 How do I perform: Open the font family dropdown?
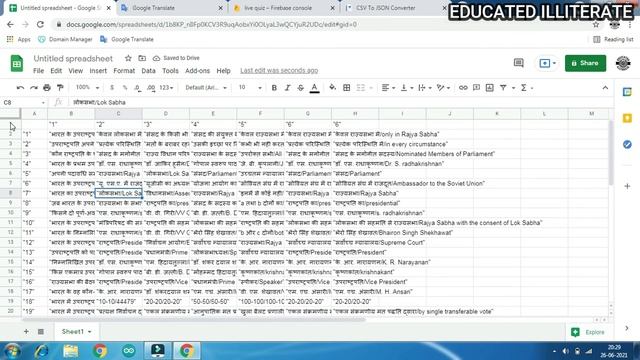(x=206, y=88)
